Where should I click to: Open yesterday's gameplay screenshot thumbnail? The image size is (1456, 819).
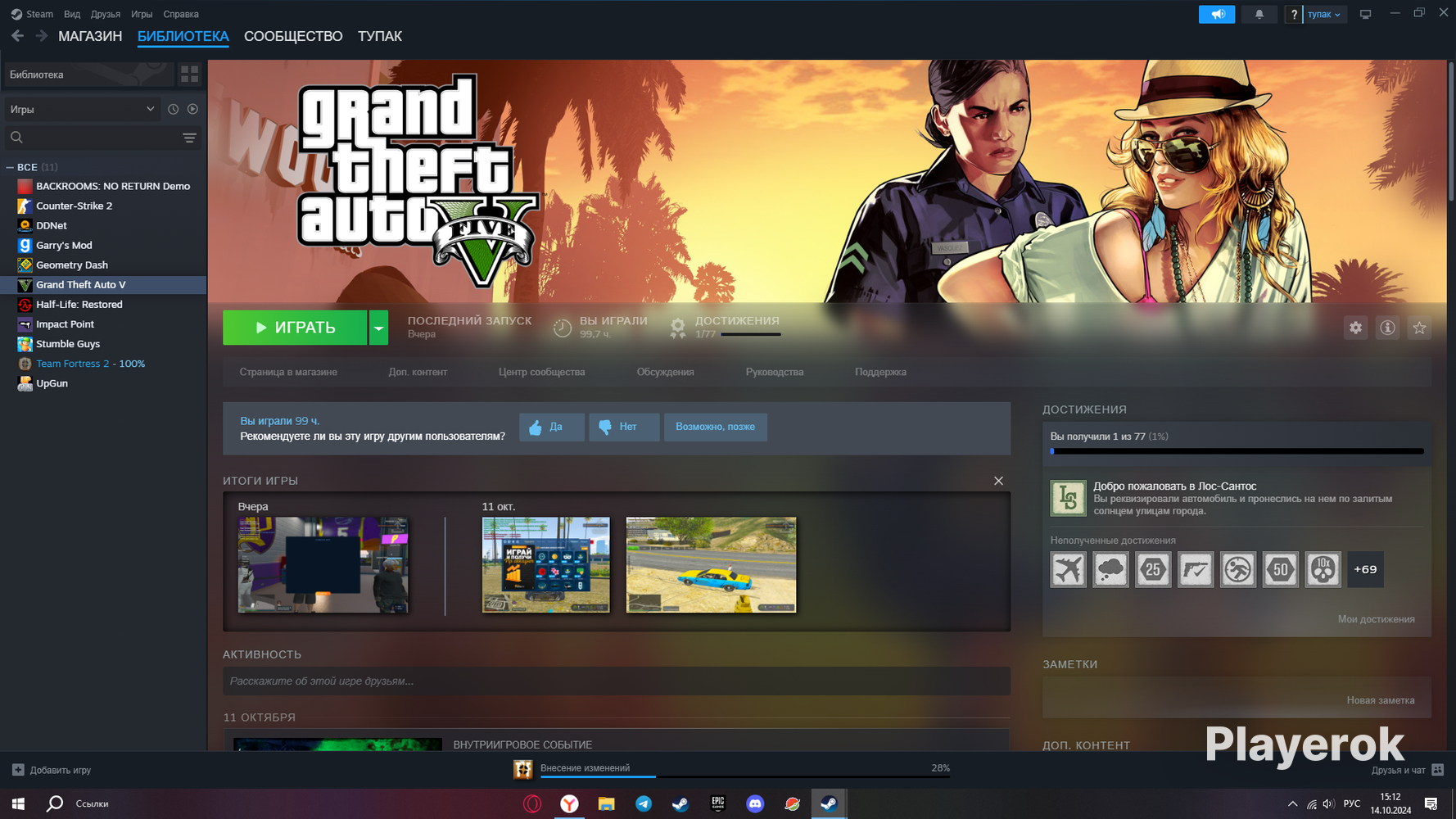(x=323, y=564)
